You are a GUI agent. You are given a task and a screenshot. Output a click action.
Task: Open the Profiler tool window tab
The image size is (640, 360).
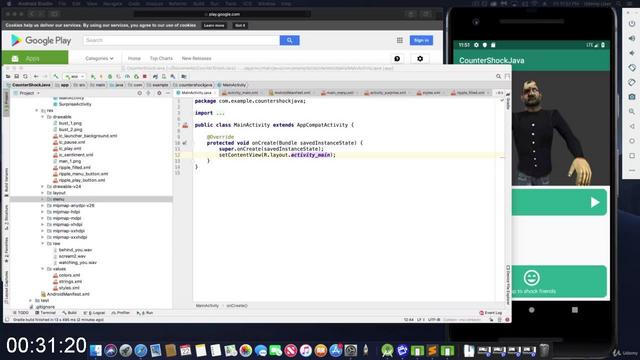[121, 313]
